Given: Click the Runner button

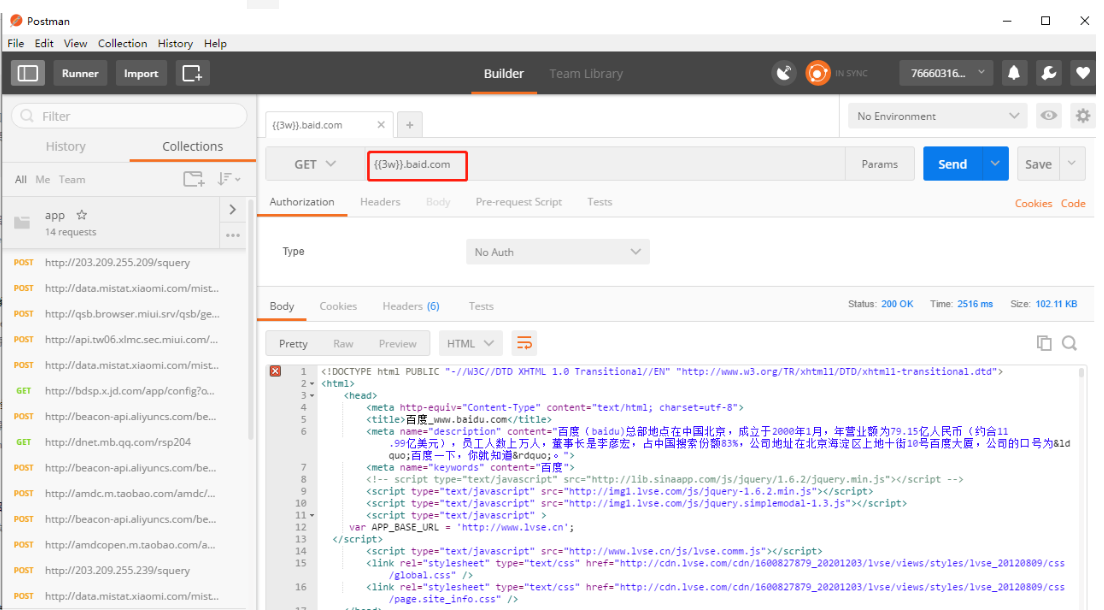Looking at the screenshot, I should [80, 73].
